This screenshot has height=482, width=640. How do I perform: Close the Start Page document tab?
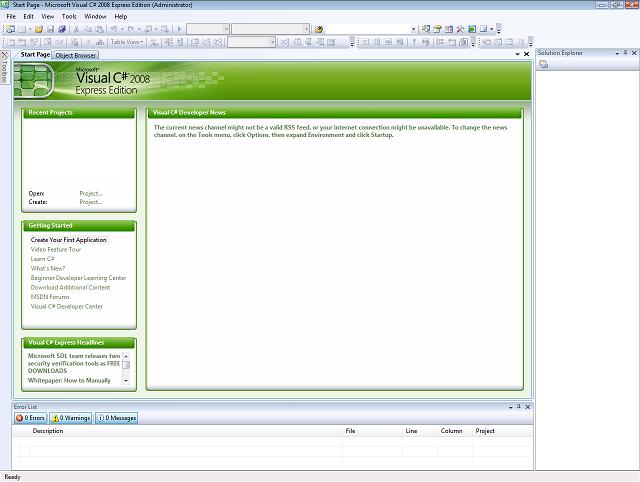pyautogui.click(x=527, y=54)
